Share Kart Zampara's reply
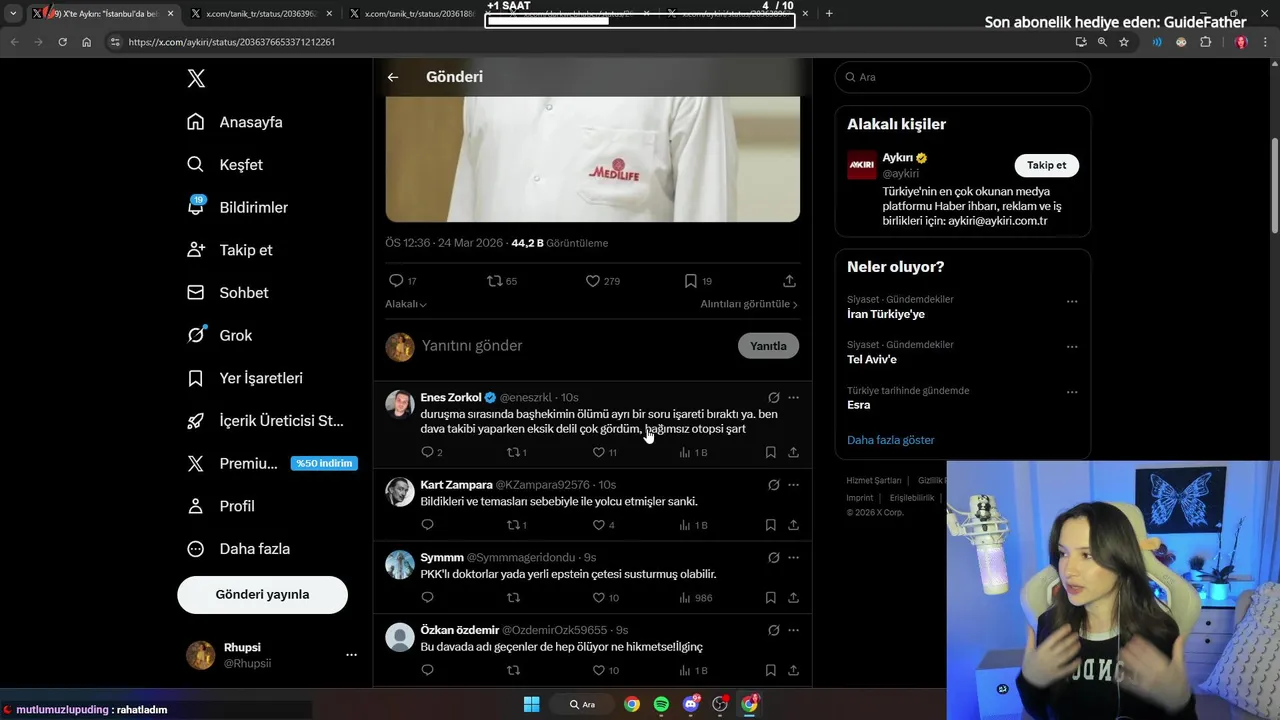The width and height of the screenshot is (1280, 720). coord(793,525)
